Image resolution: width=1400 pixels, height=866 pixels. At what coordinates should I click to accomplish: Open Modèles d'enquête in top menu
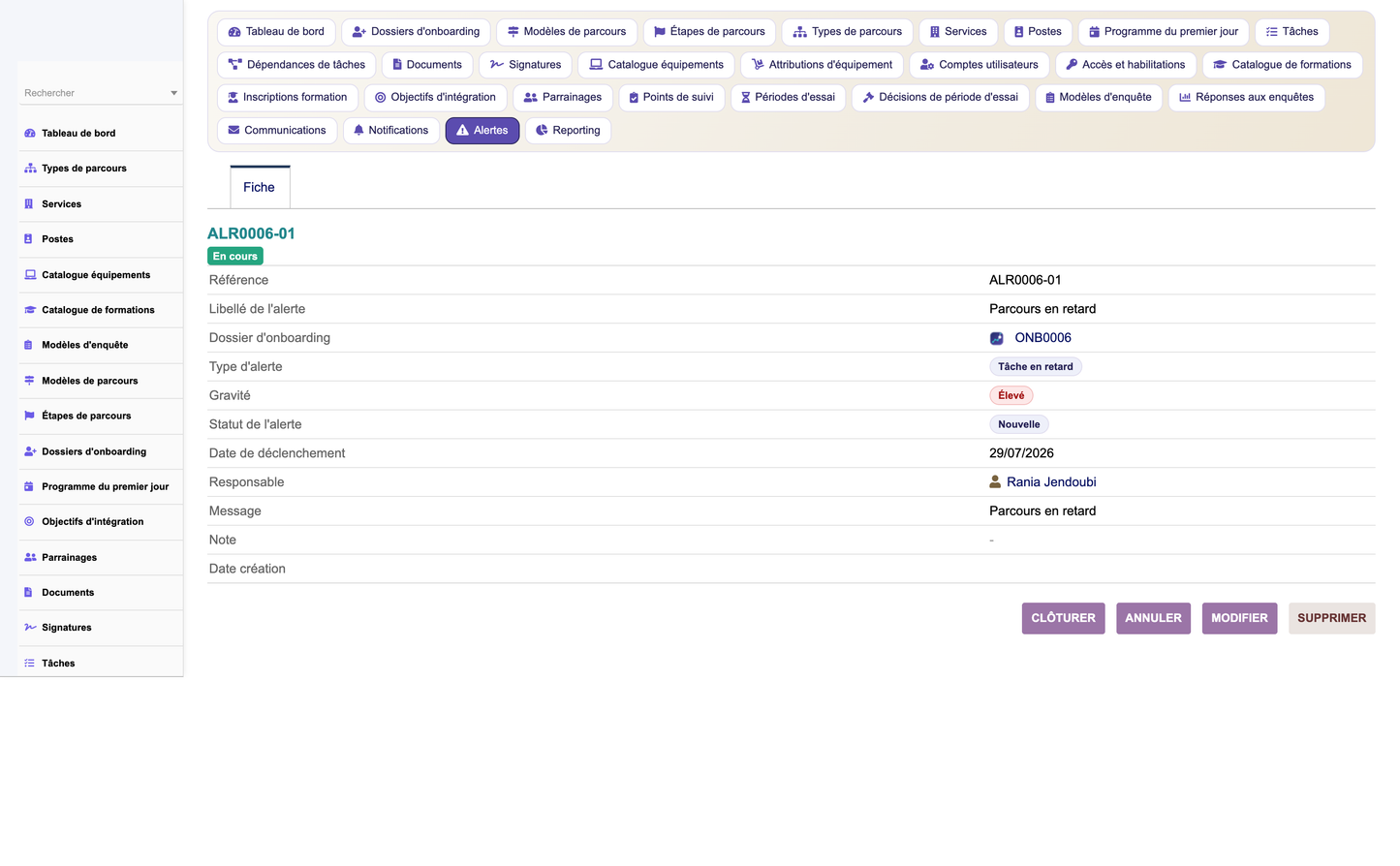click(1099, 98)
